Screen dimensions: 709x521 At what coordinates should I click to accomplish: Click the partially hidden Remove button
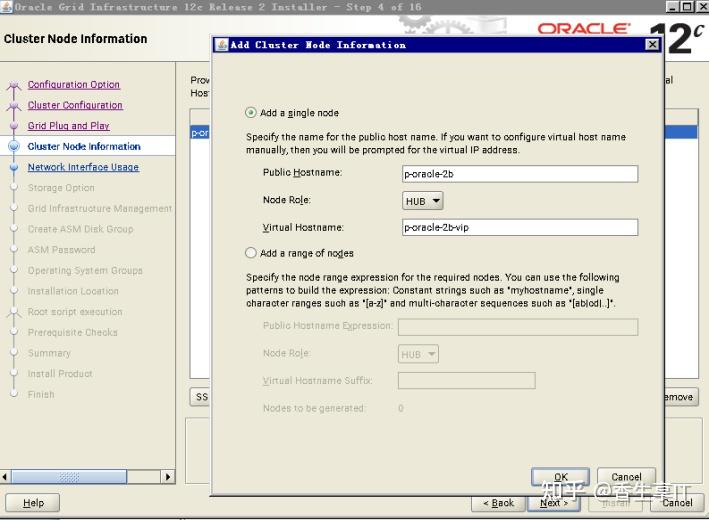tap(681, 397)
